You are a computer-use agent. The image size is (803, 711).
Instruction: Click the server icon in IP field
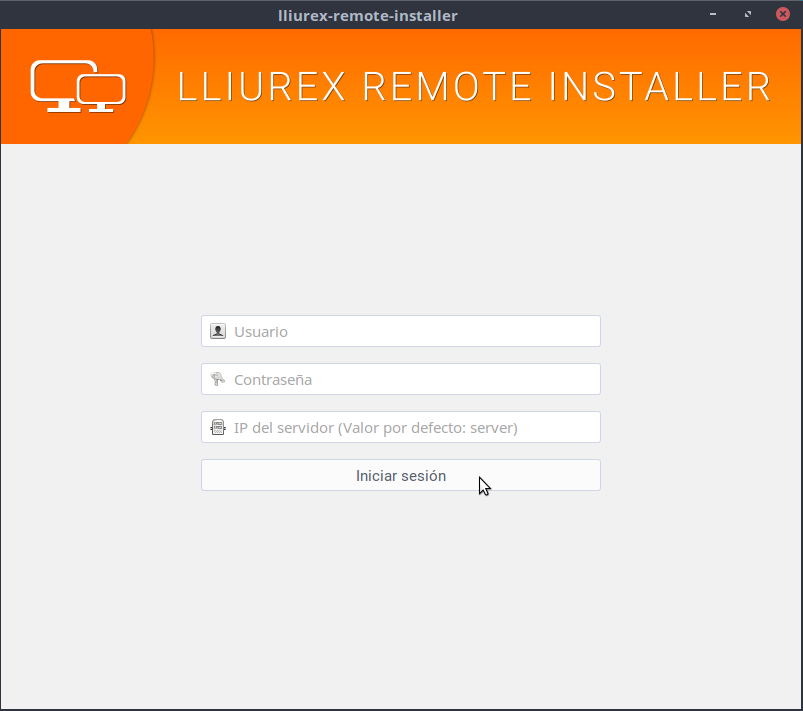click(218, 427)
